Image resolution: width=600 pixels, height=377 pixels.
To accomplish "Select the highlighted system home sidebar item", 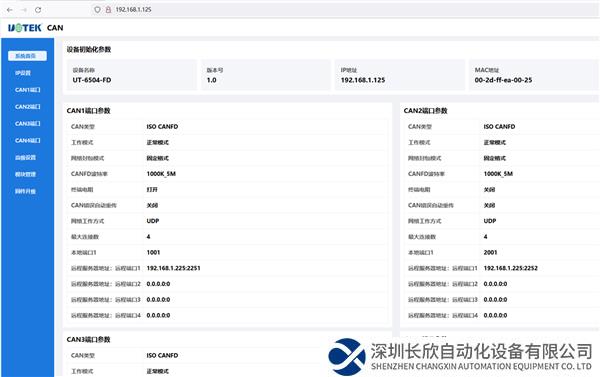I will point(27,56).
